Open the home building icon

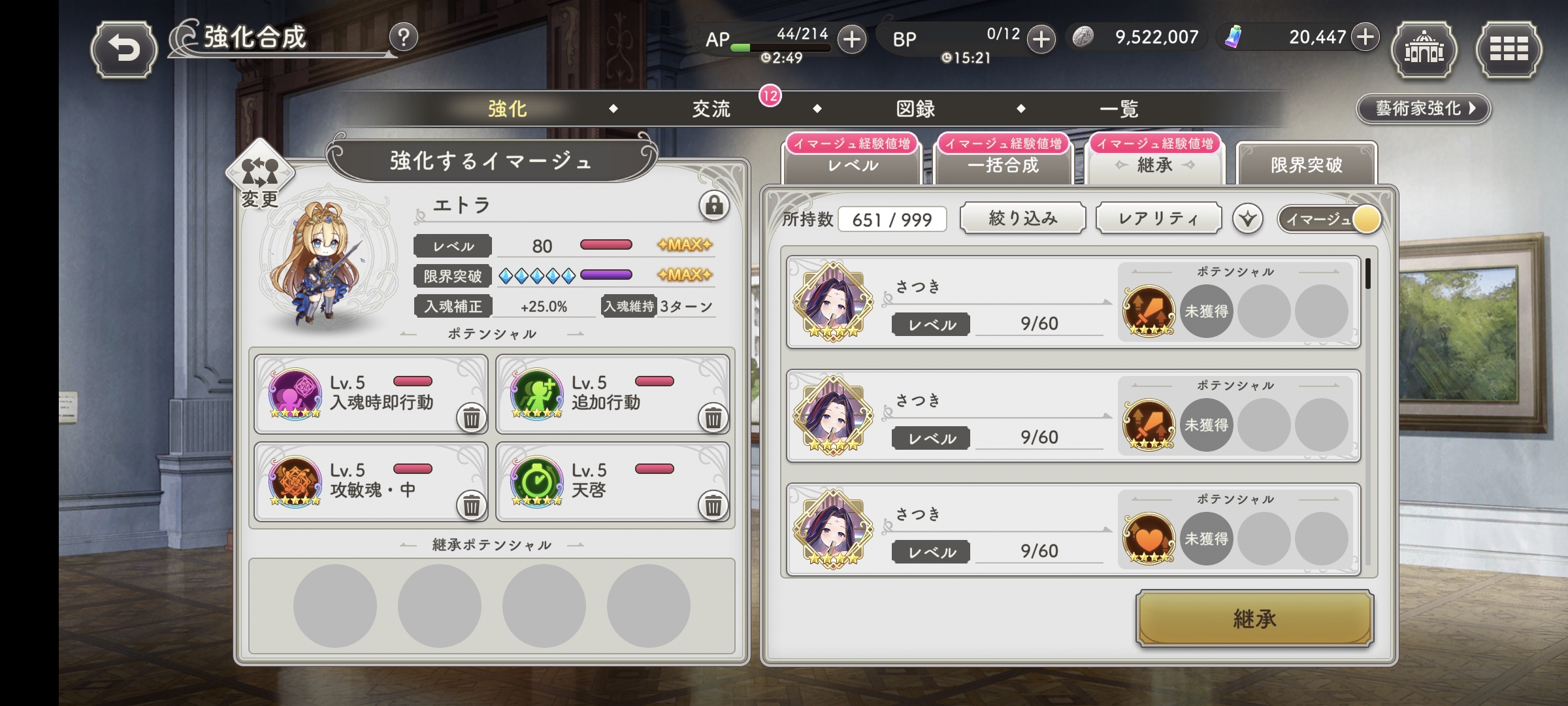(1424, 49)
